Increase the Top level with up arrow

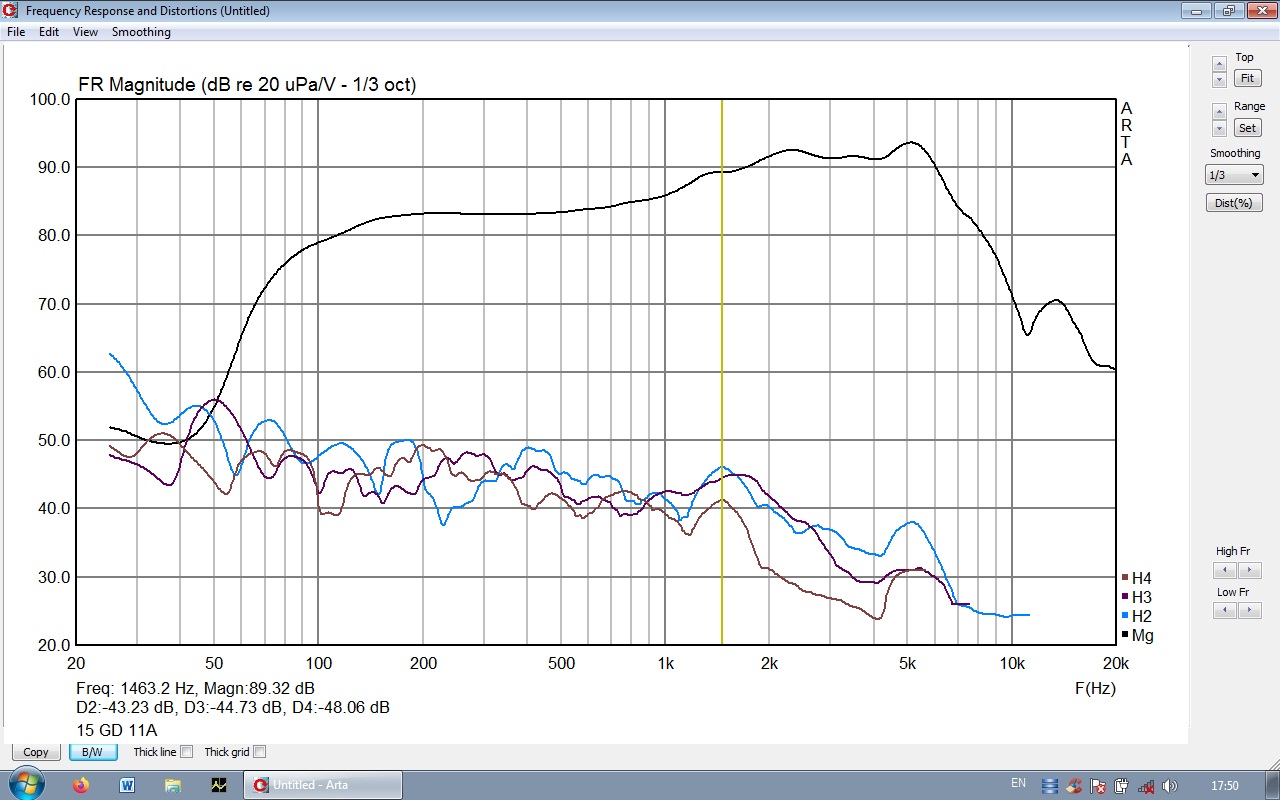point(1219,64)
